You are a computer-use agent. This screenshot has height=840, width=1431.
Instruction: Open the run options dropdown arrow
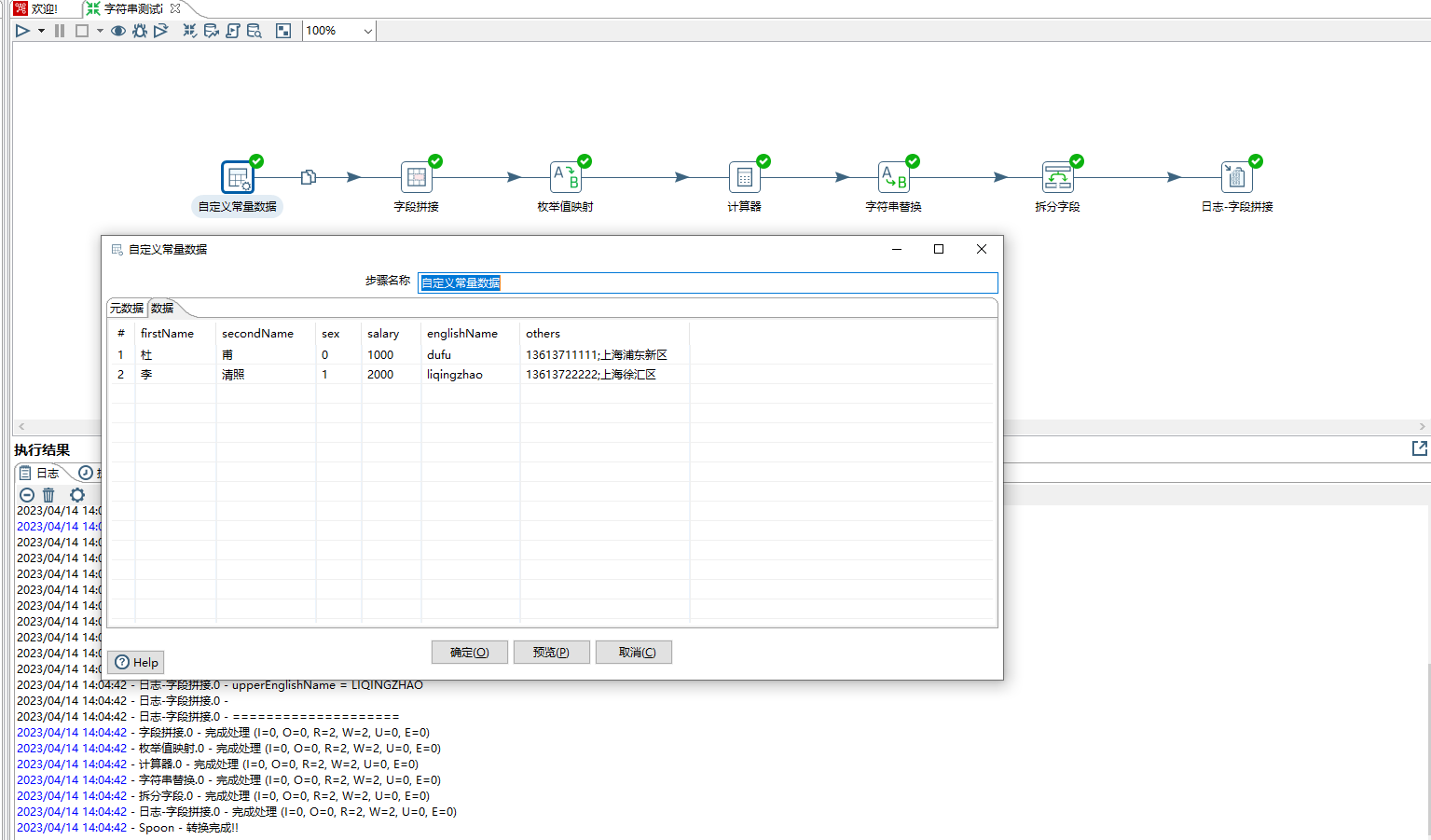(x=41, y=31)
